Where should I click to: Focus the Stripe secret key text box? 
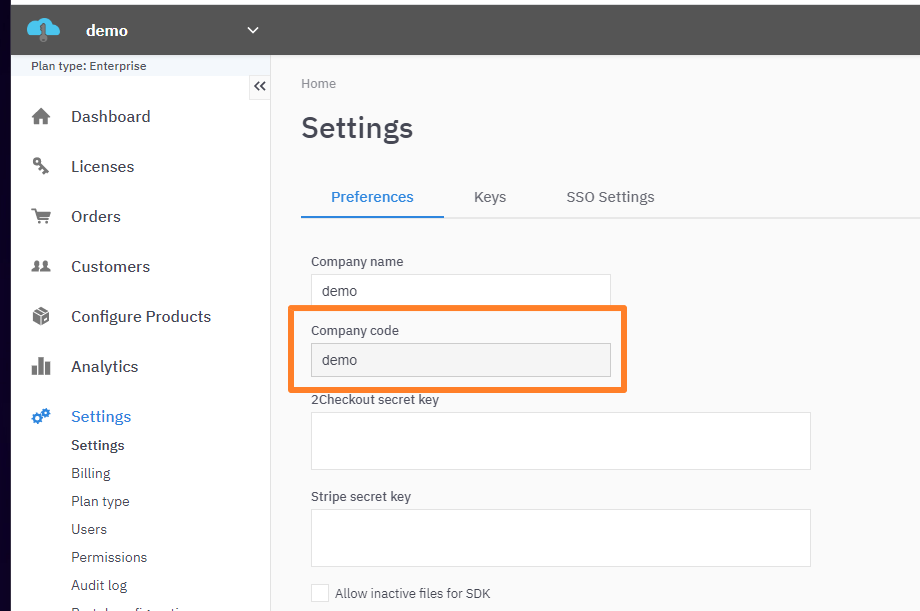[560, 538]
